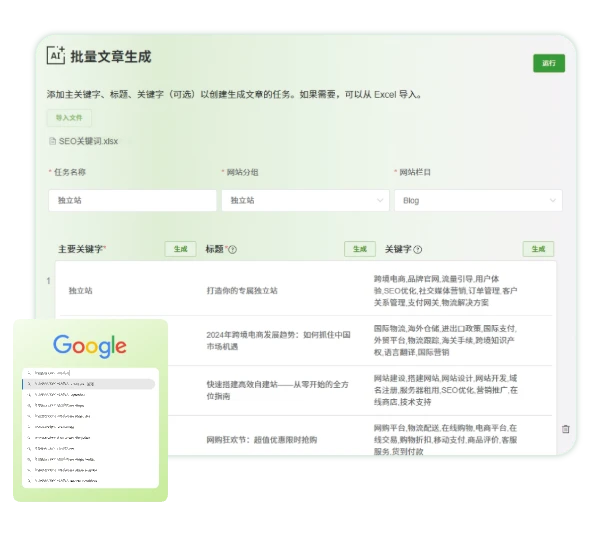Open the 网站分组 dropdown
The image size is (608, 538).
click(x=305, y=201)
